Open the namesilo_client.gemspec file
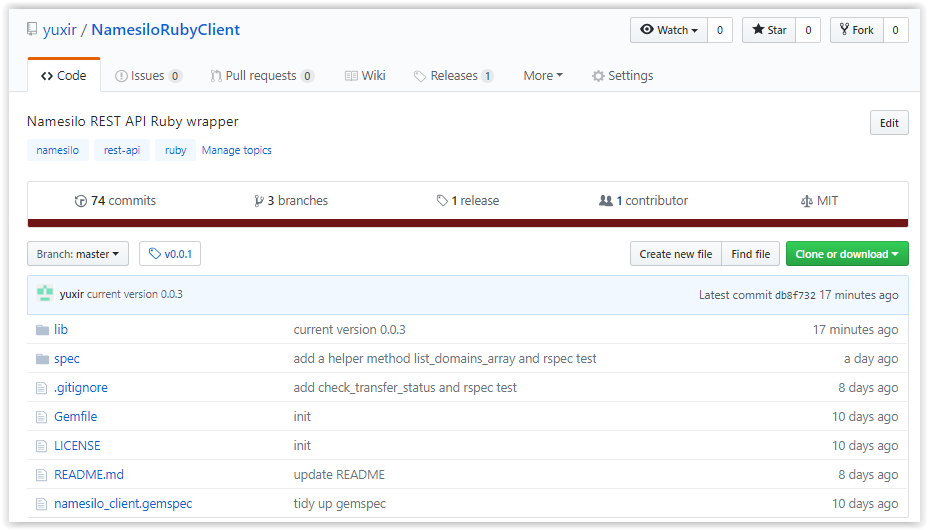928x530 pixels. (x=123, y=503)
